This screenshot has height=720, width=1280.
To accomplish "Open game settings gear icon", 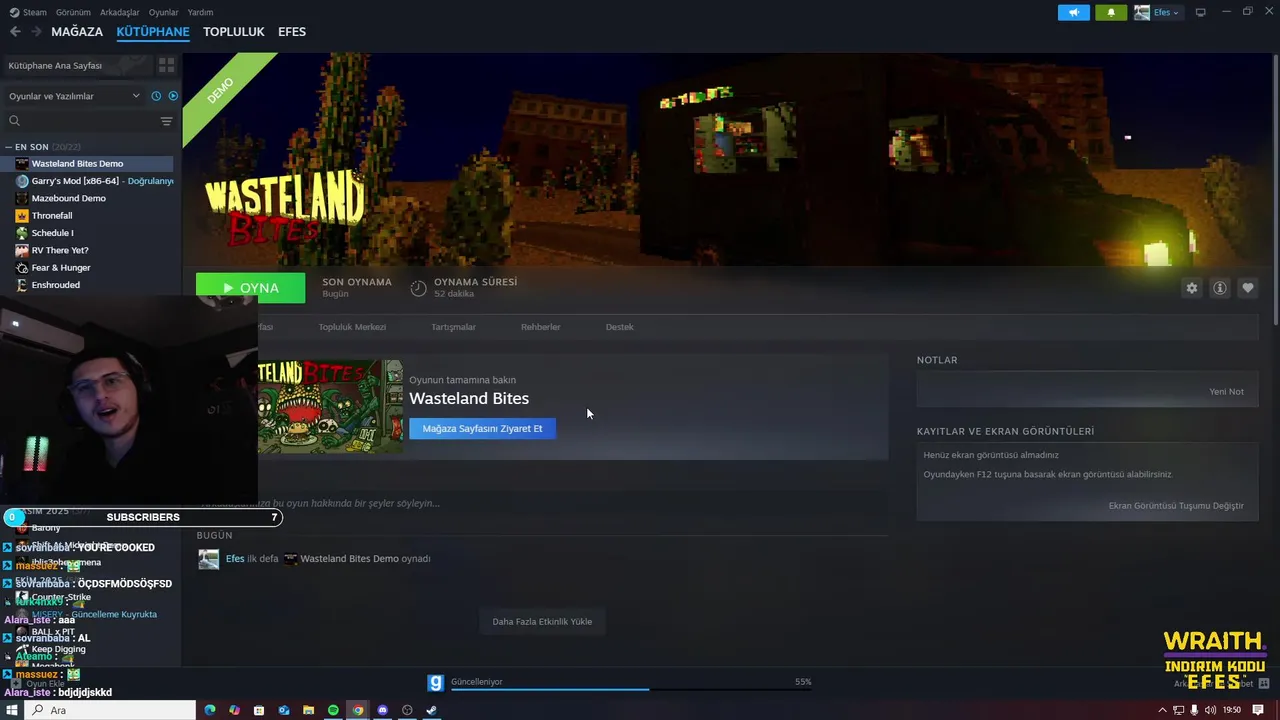I will tap(1192, 288).
